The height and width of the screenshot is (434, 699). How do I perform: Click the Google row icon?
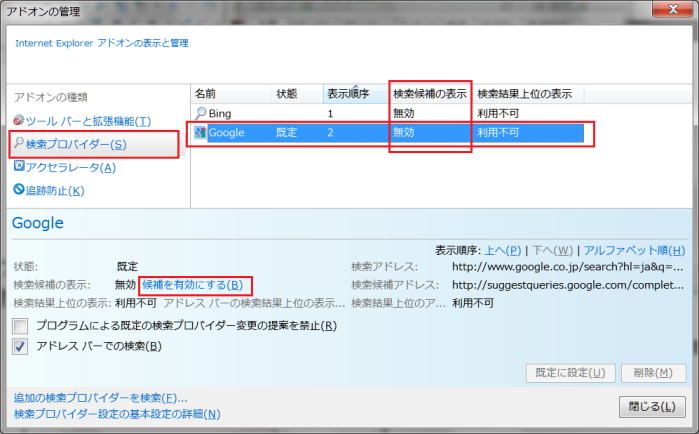201,132
